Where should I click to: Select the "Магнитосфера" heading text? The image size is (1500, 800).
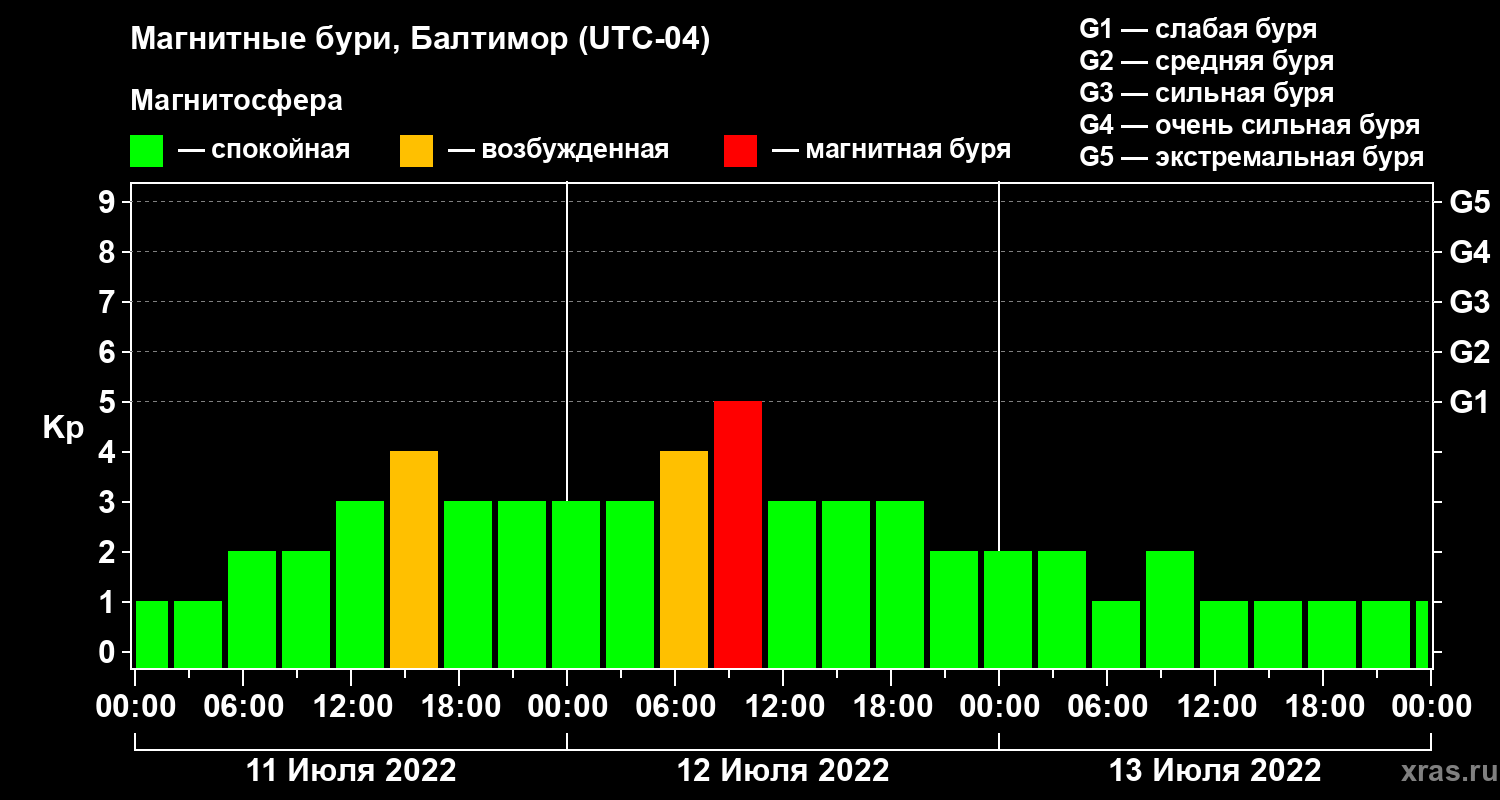pos(236,101)
